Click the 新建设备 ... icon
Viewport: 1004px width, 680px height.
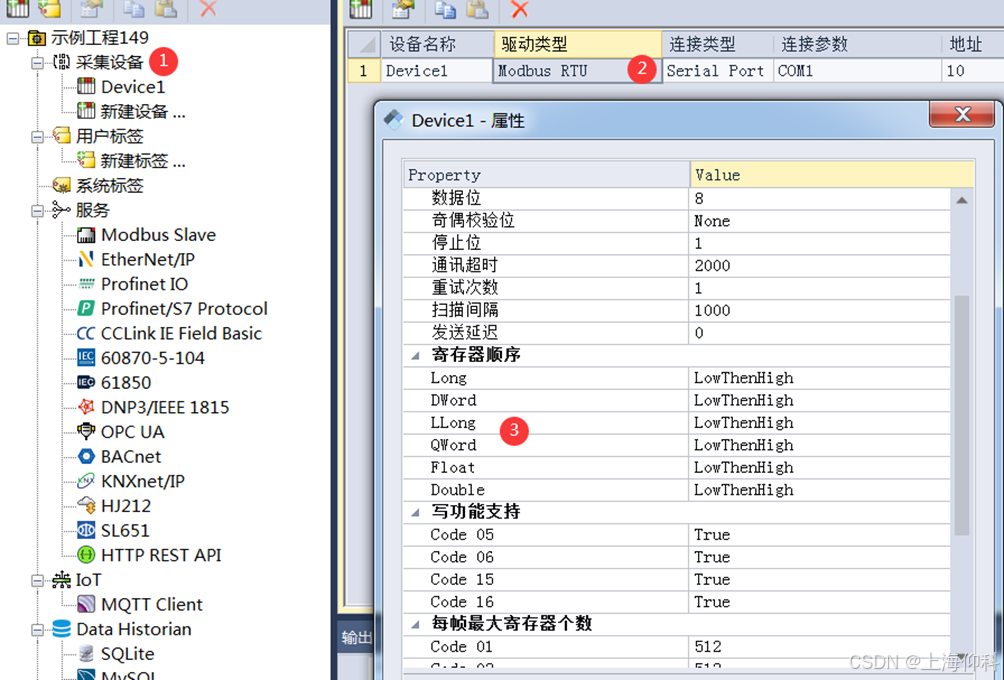pos(86,111)
